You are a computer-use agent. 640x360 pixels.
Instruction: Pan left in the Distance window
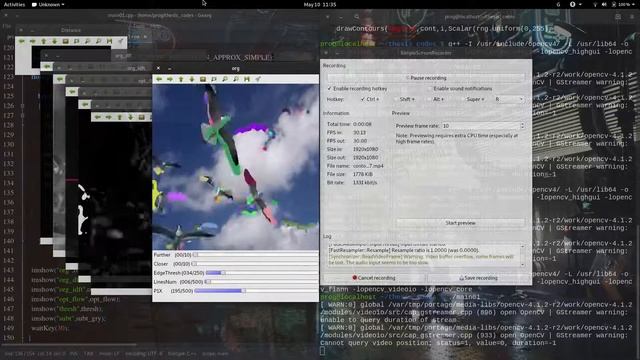tap(22, 41)
